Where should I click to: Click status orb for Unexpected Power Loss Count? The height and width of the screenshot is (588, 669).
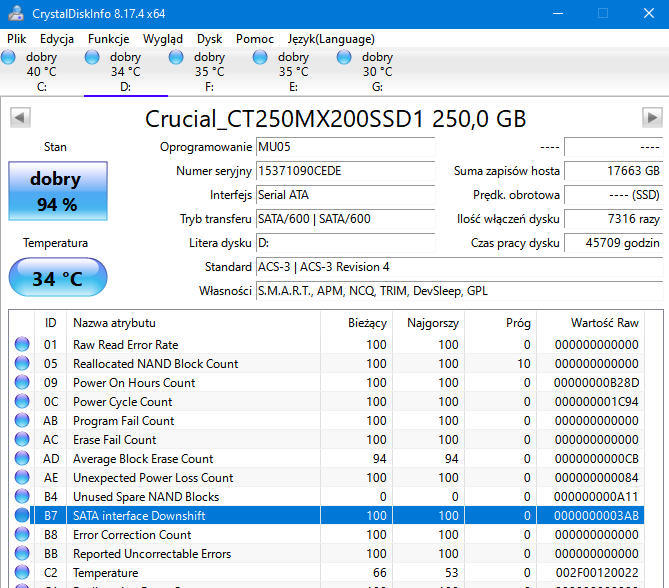click(22, 477)
